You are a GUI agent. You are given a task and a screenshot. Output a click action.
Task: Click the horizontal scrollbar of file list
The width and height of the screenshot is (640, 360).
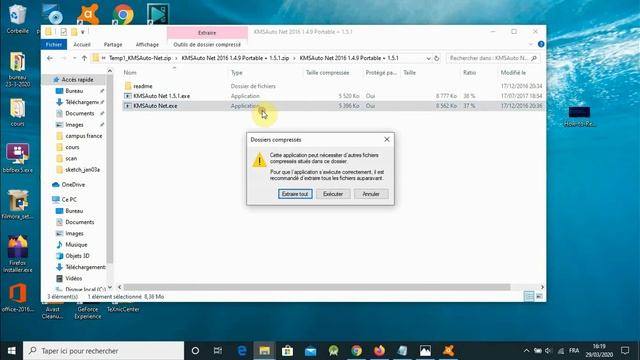click(317, 287)
